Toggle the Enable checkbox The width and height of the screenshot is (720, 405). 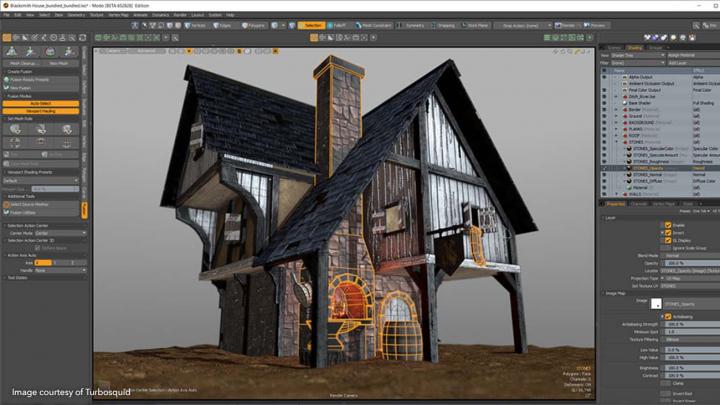(x=668, y=225)
